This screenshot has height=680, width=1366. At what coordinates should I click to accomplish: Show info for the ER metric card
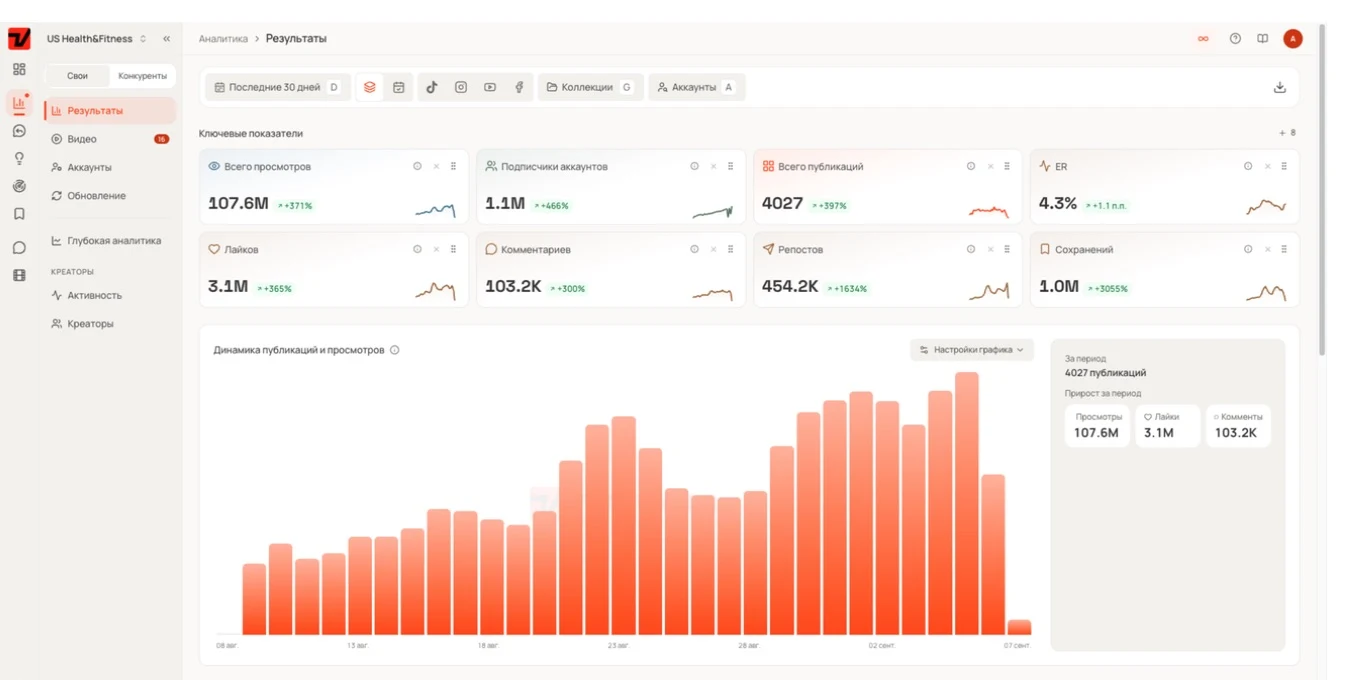pos(1248,166)
